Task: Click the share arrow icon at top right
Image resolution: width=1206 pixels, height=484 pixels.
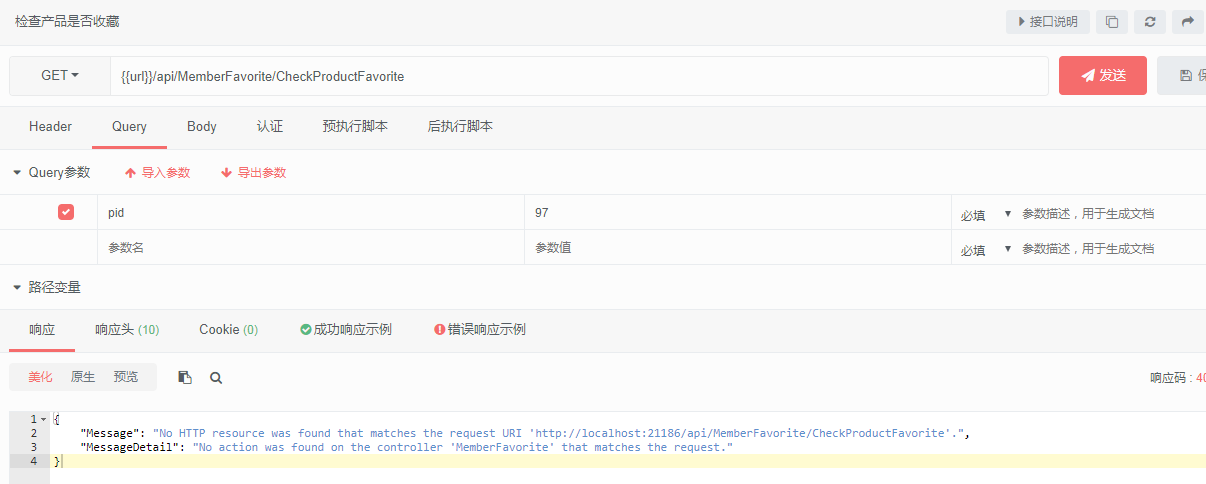Action: (x=1188, y=22)
